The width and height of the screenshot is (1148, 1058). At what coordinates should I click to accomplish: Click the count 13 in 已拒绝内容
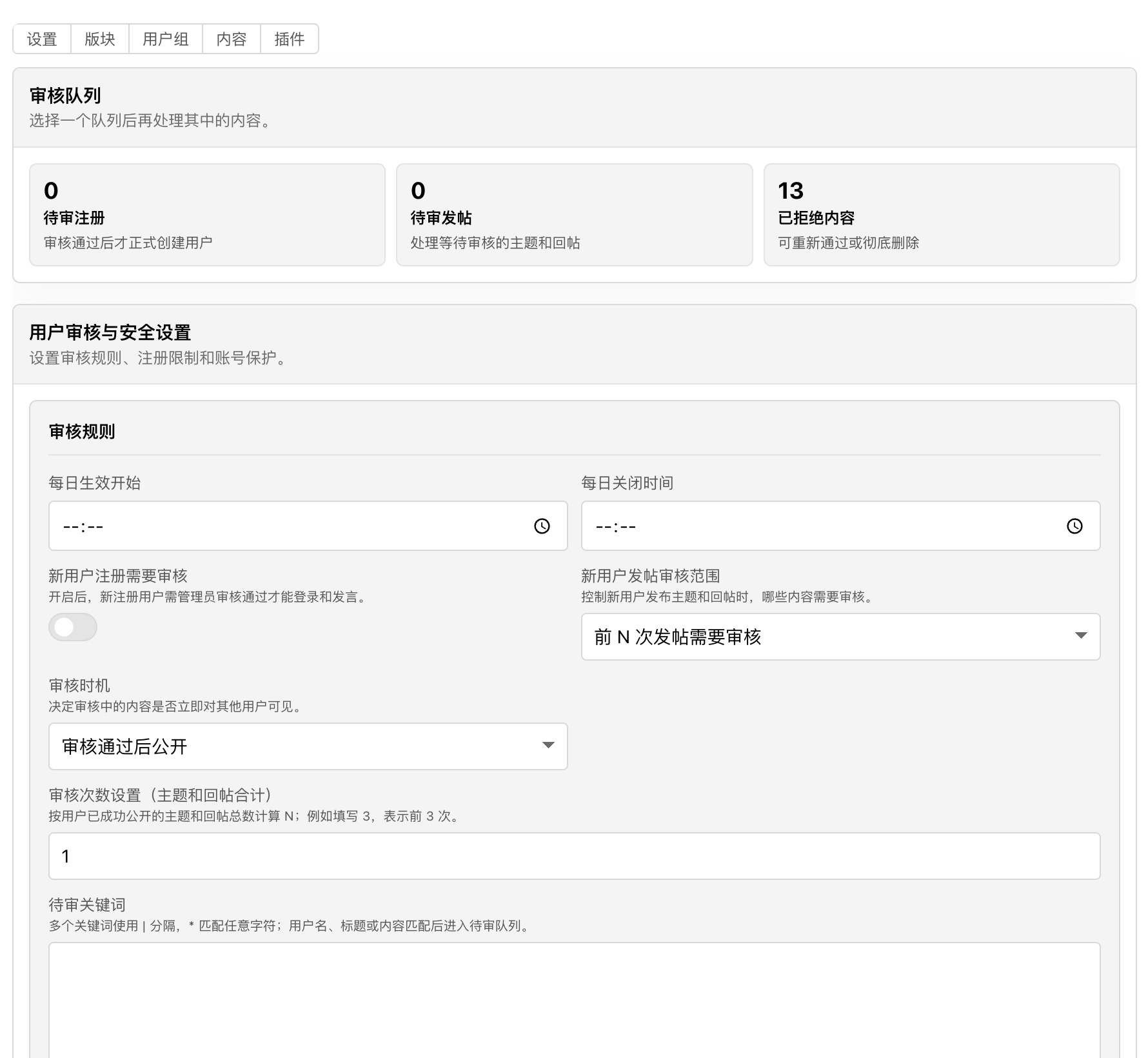pos(791,191)
